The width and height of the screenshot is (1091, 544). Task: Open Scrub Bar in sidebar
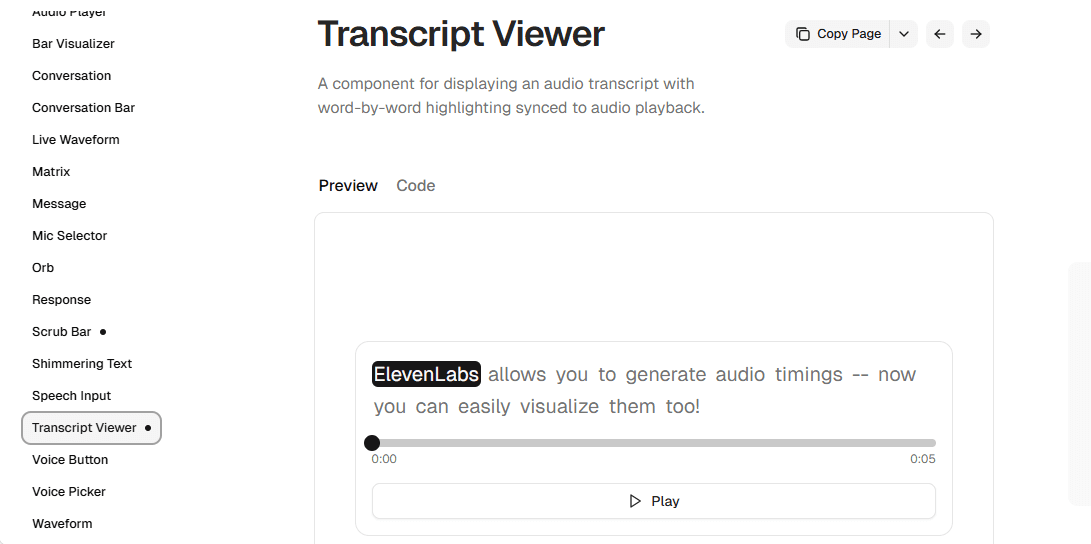[x=61, y=332]
